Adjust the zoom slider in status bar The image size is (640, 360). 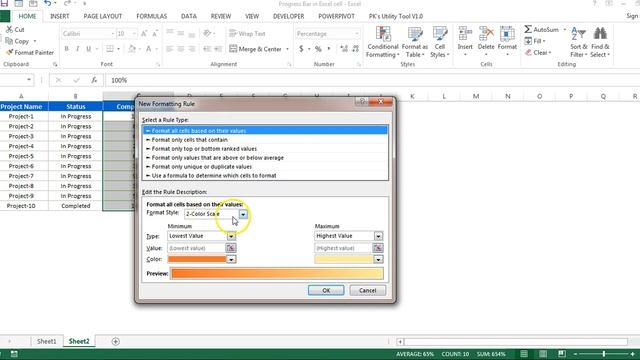(604, 354)
